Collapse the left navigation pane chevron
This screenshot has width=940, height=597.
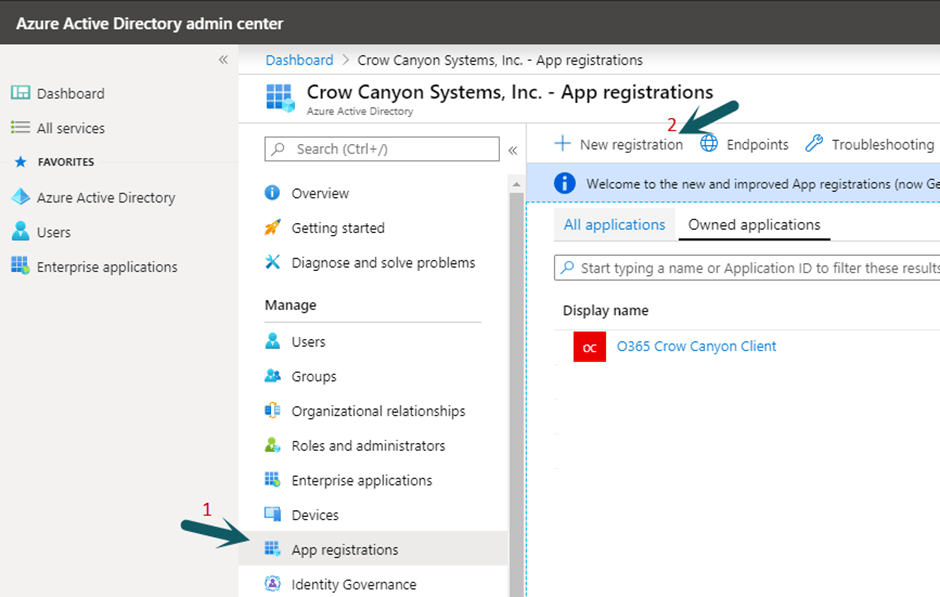coord(224,59)
